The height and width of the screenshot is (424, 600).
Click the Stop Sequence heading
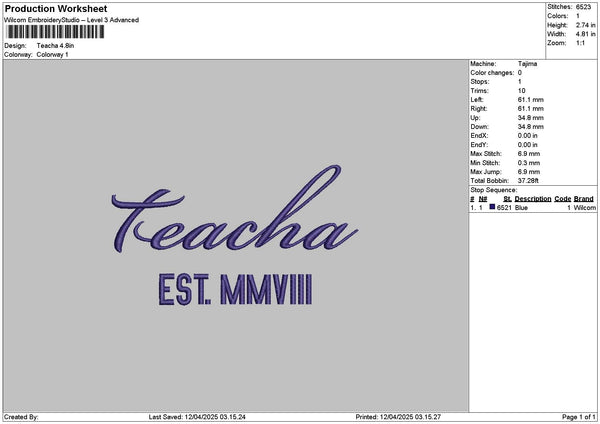494,190
